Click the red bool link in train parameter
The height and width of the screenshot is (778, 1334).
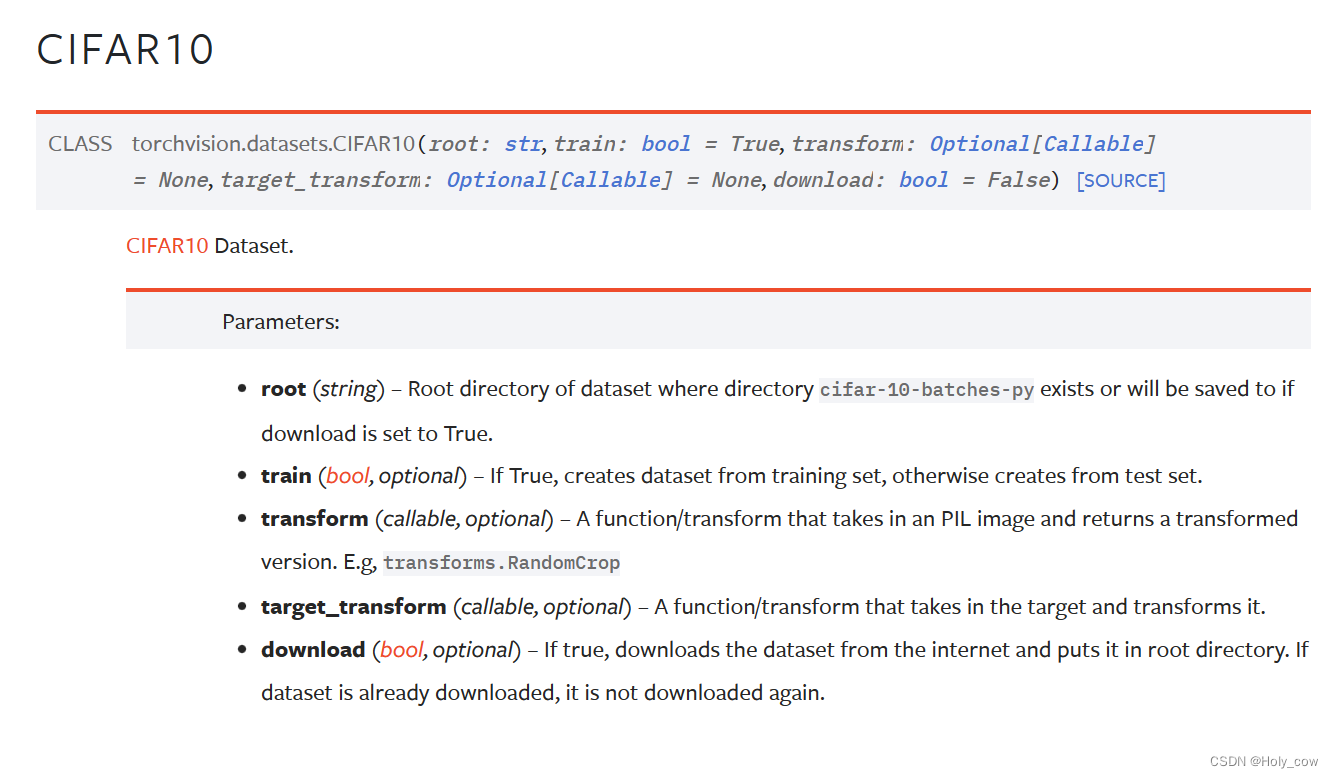348,476
